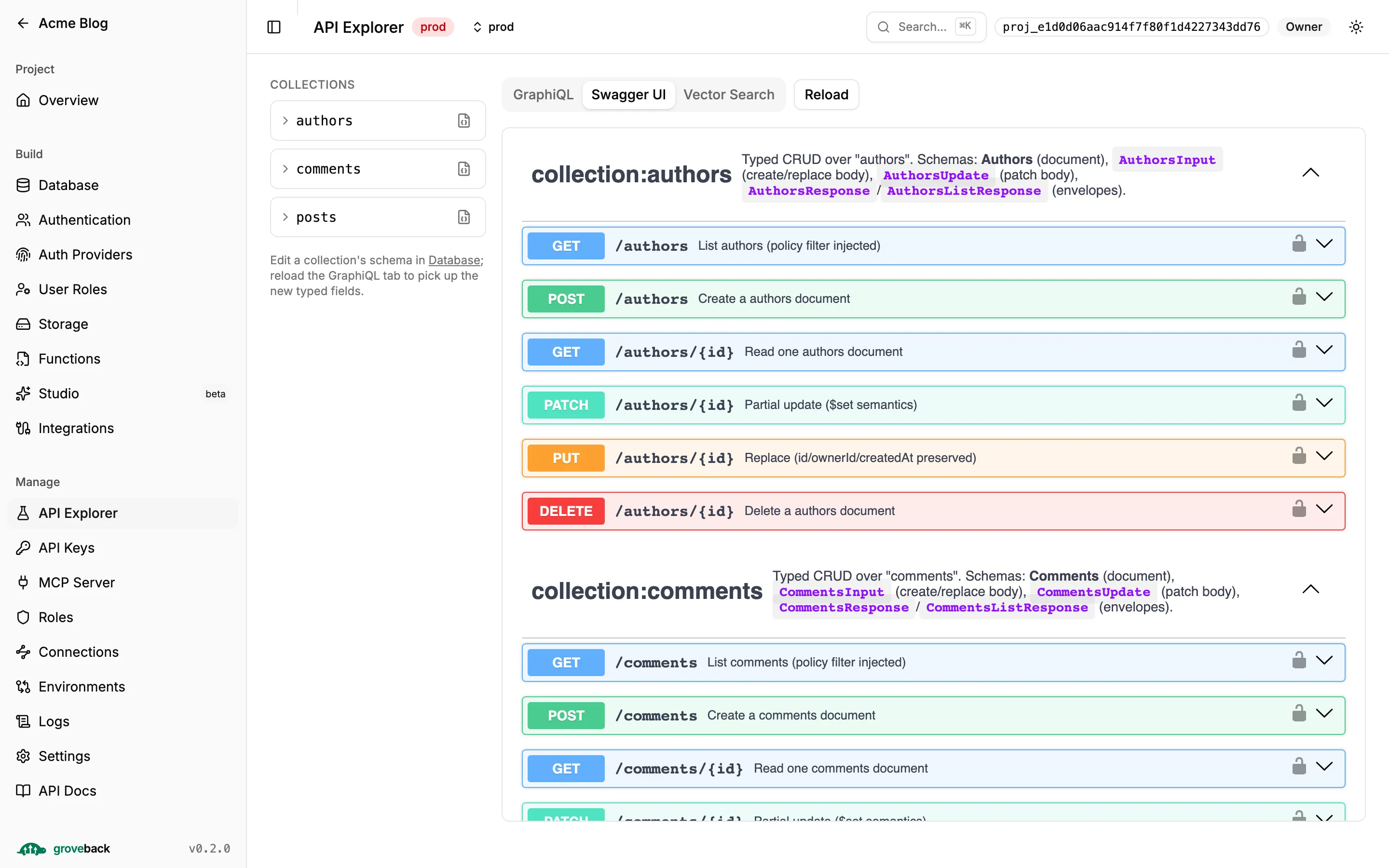
Task: Click the lock icon on GET /authors
Action: [1299, 244]
